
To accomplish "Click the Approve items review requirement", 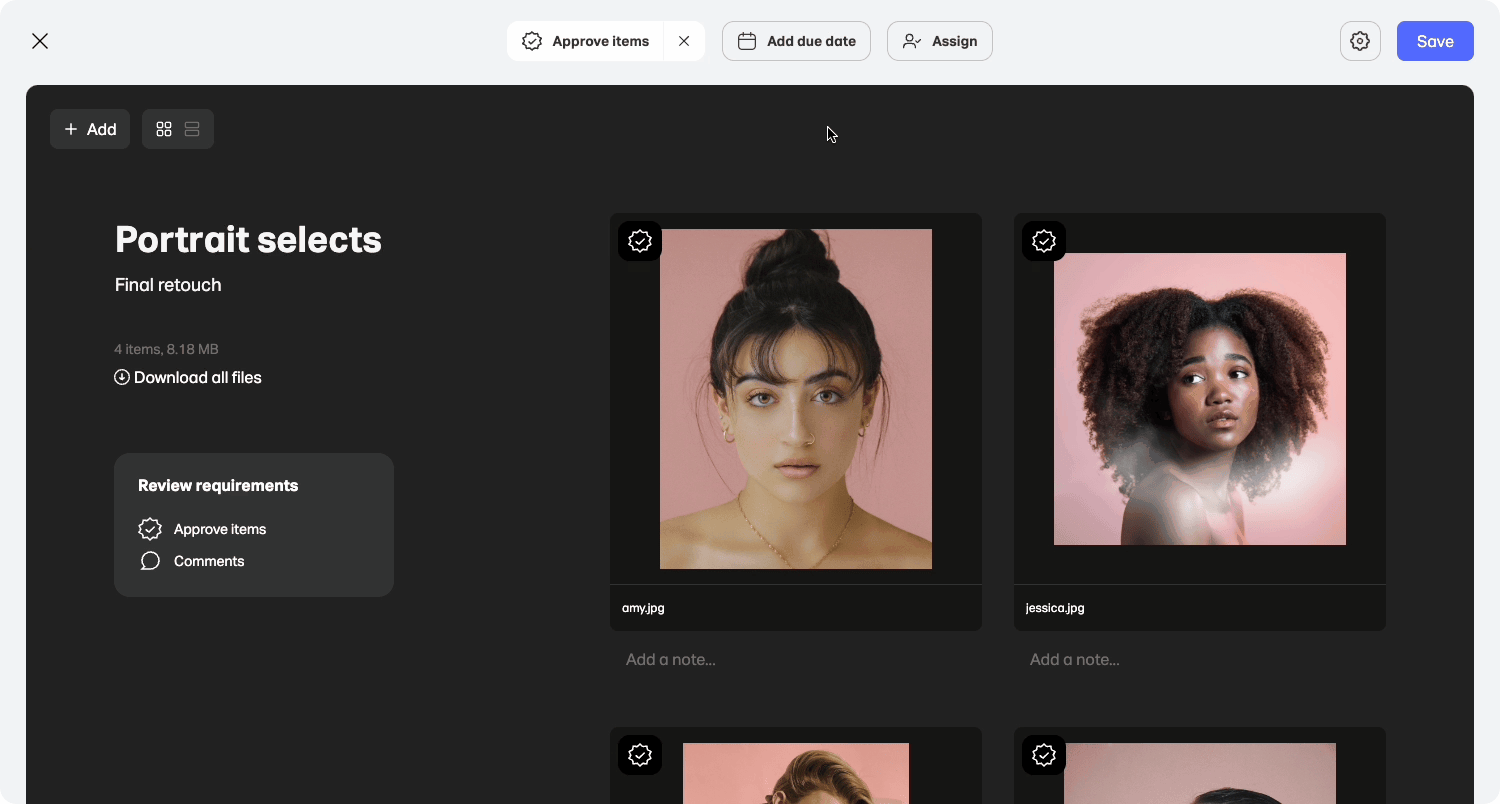I will pyautogui.click(x=203, y=529).
